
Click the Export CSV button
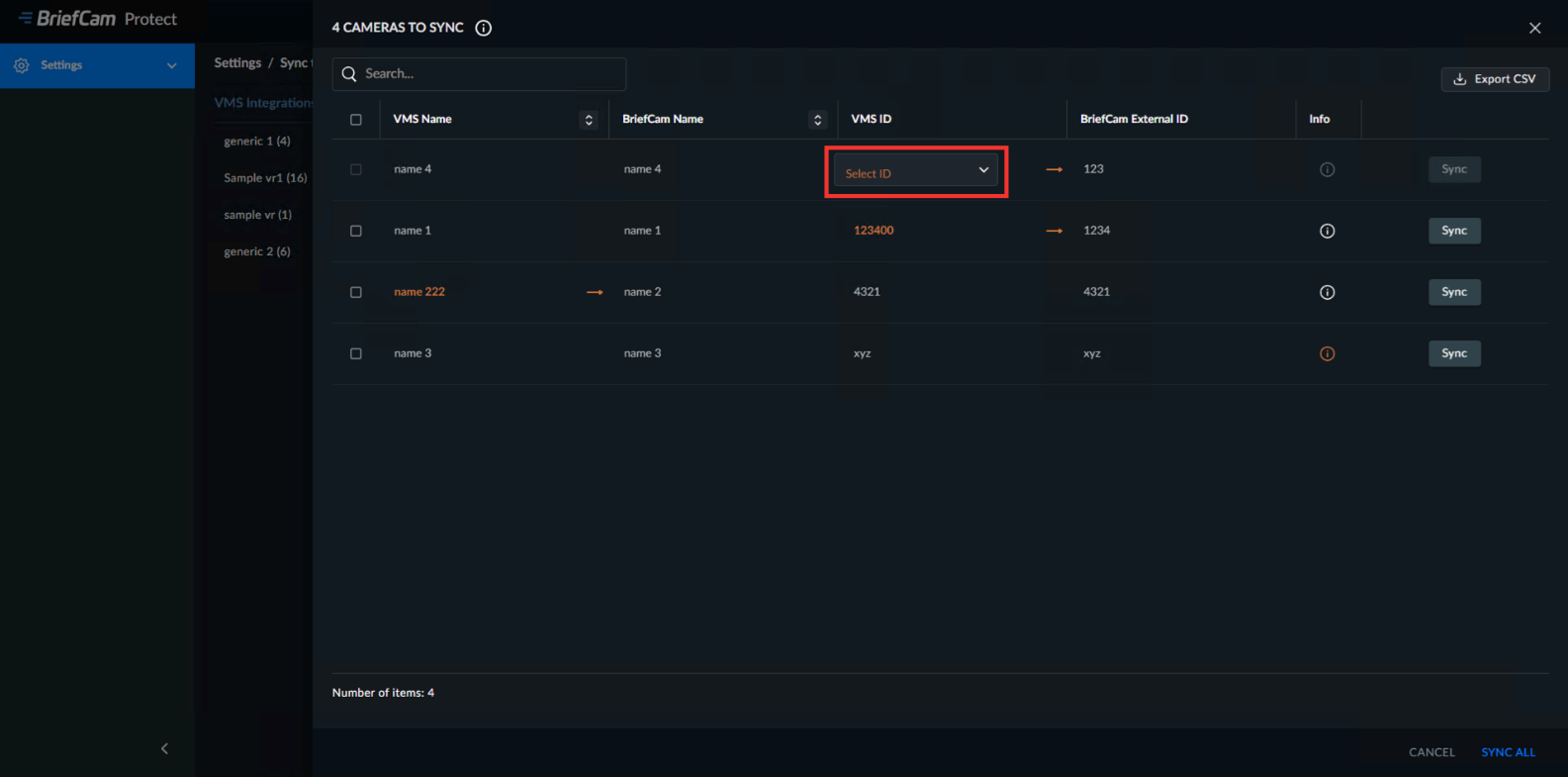1495,79
